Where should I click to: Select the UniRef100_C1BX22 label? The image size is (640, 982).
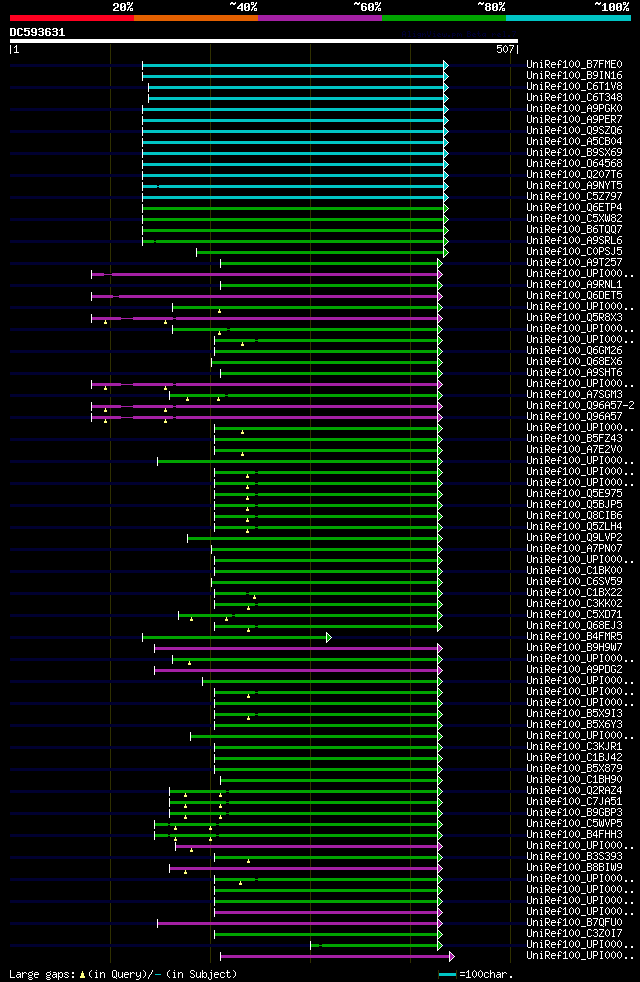point(574,592)
